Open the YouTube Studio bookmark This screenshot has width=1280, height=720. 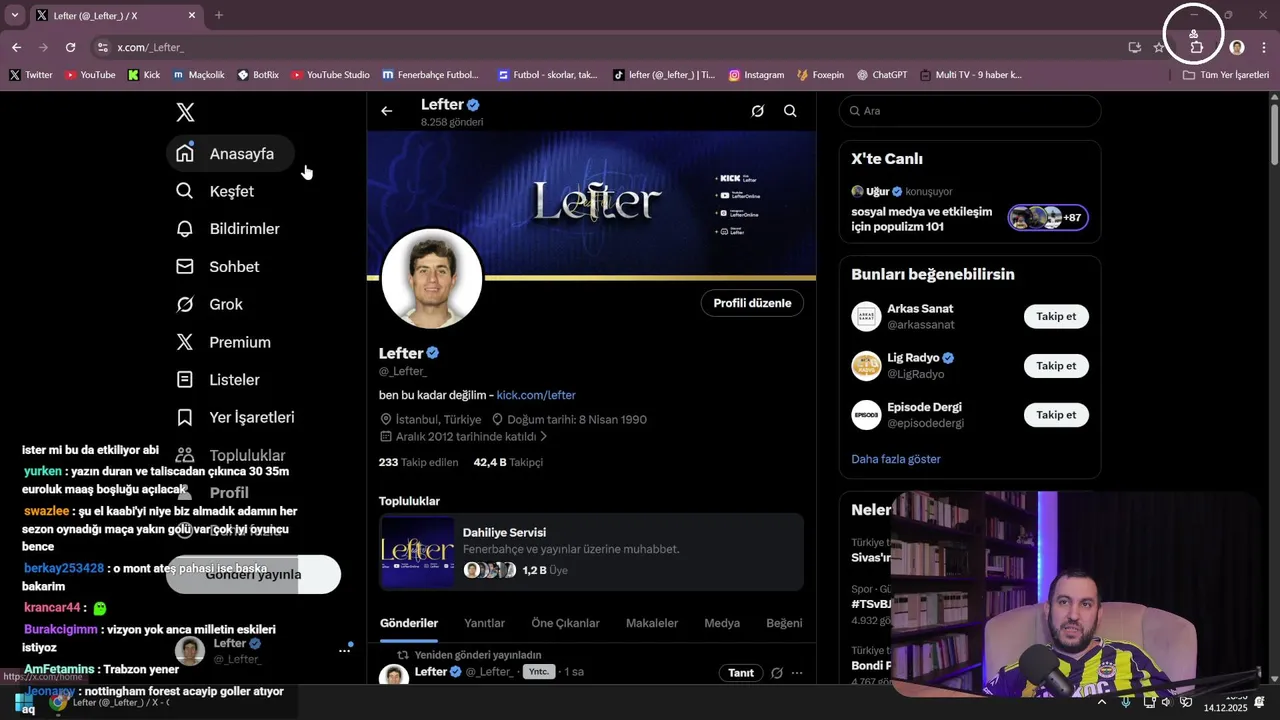point(330,75)
